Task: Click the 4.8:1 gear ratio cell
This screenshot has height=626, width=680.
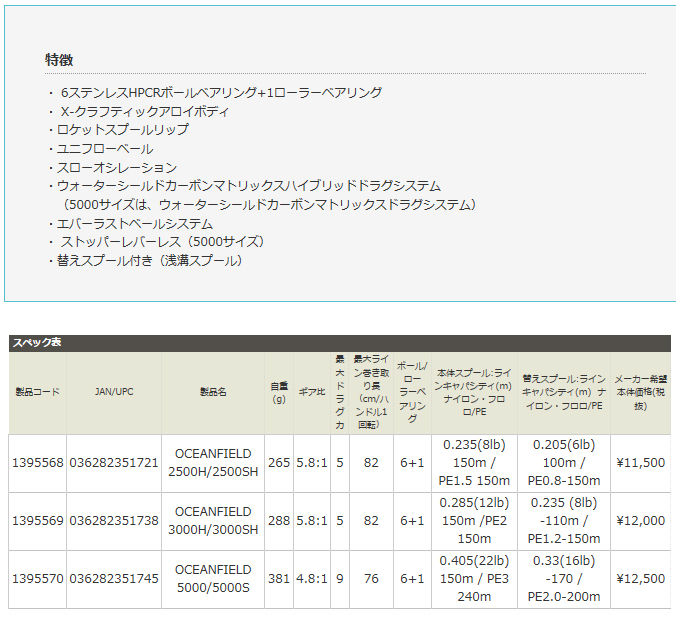Action: coord(312,579)
